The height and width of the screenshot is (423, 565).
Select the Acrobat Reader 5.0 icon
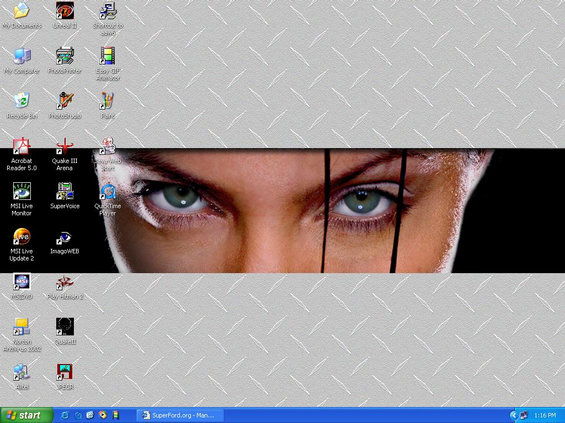(x=22, y=146)
